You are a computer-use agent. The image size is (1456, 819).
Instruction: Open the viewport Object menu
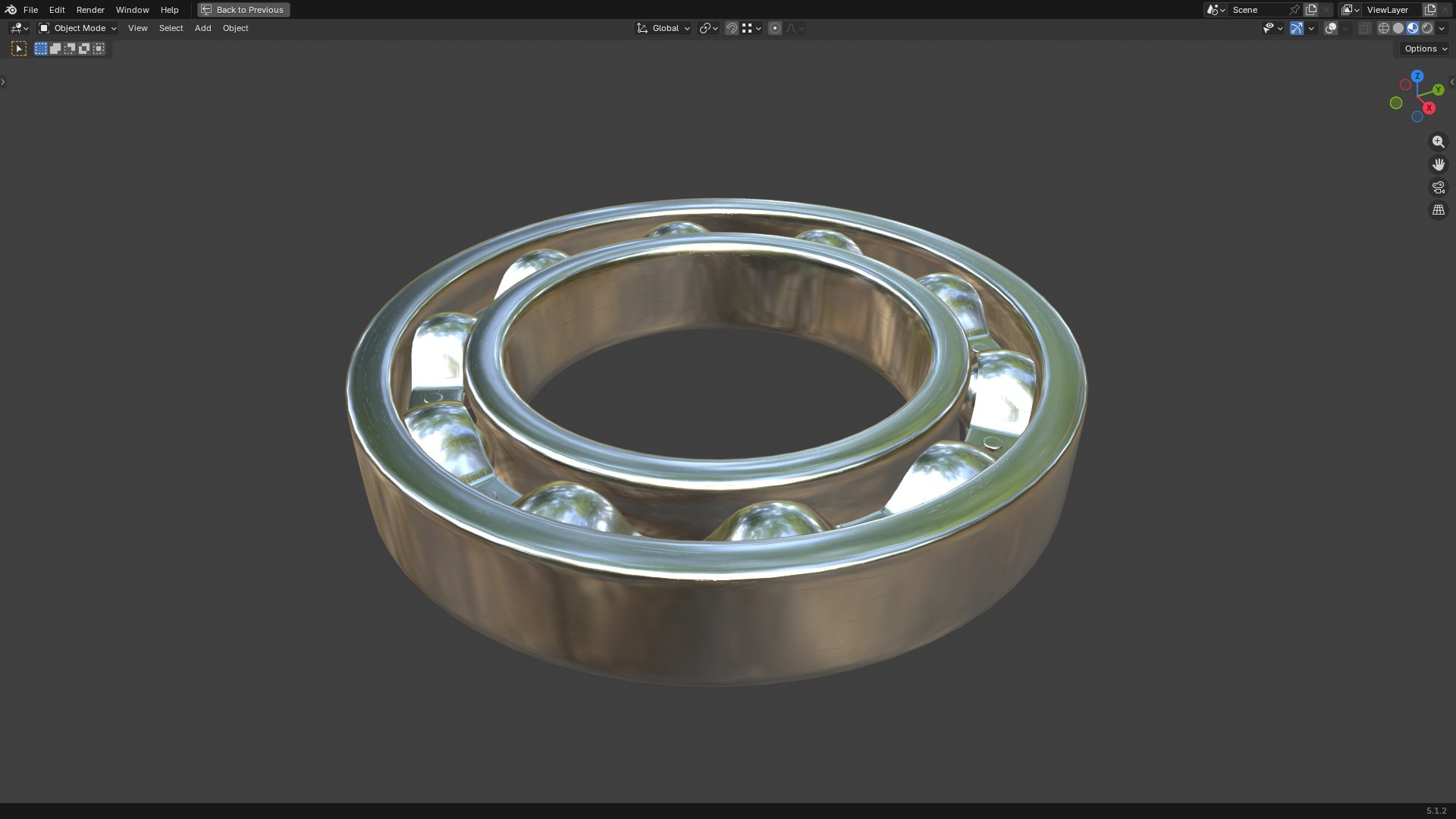tap(235, 28)
